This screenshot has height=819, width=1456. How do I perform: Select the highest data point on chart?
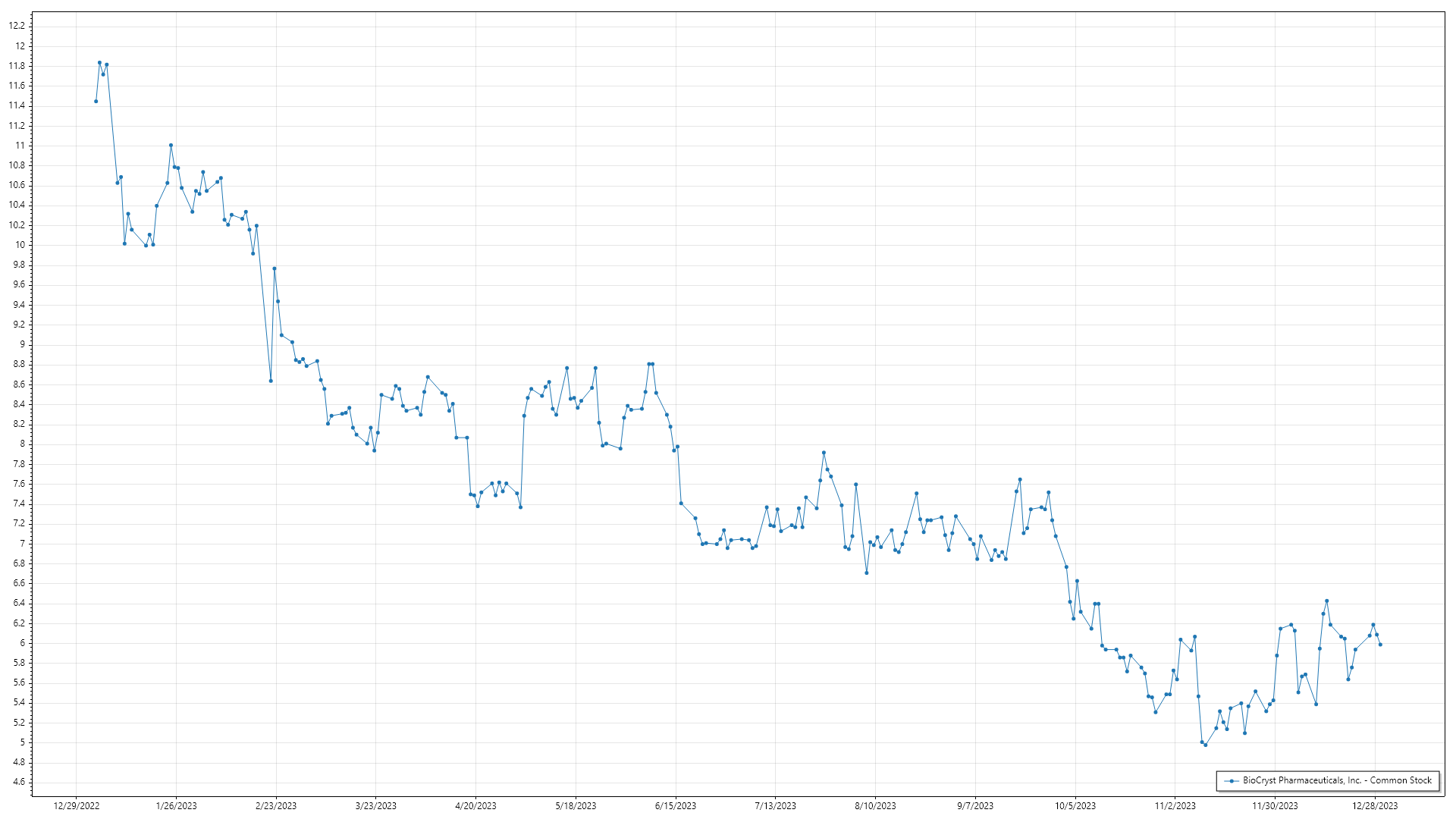pos(99,63)
